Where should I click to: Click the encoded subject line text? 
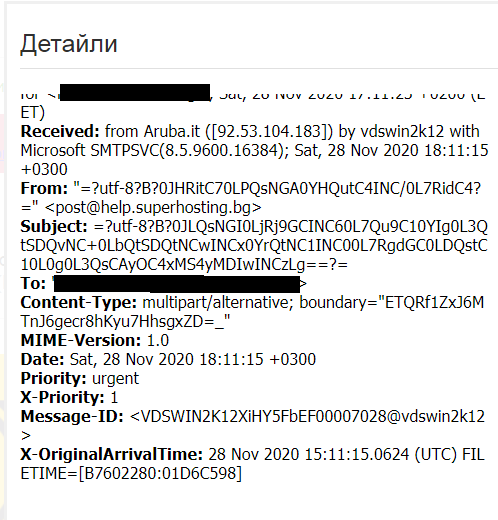tap(254, 246)
